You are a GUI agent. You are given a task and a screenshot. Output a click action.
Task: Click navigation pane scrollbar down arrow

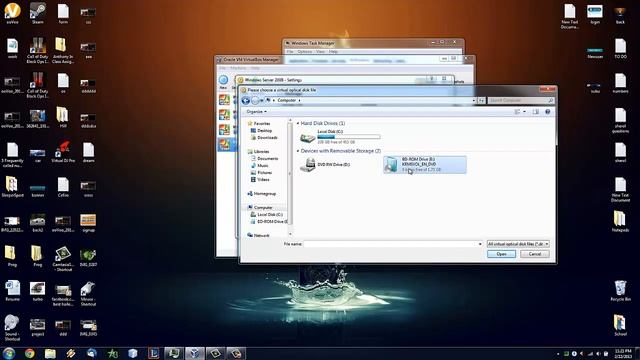coord(290,234)
